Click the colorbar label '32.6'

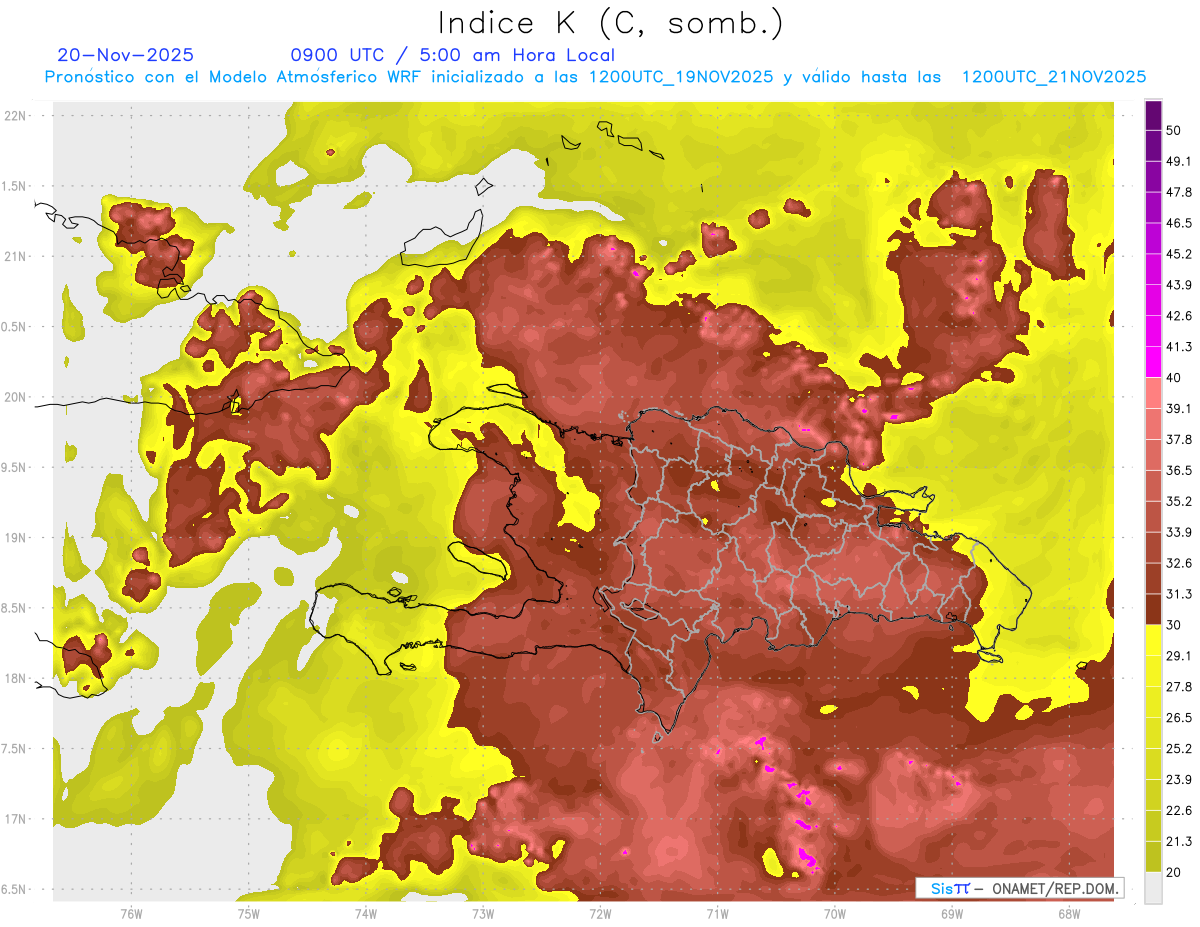click(x=1179, y=563)
